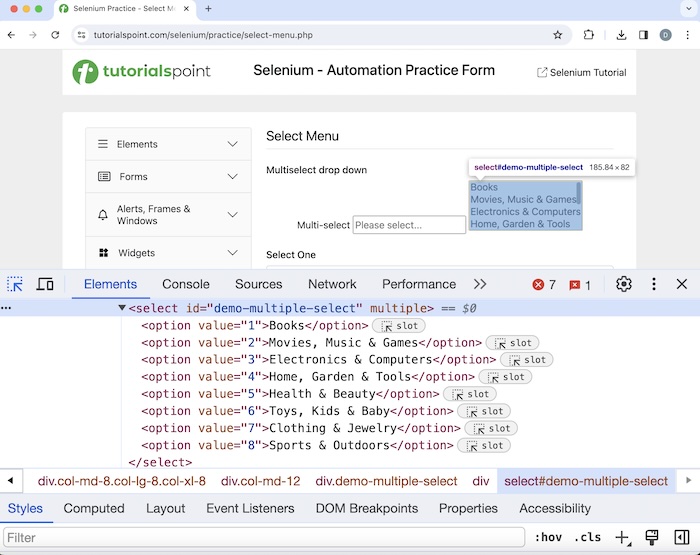Click the browser downloads icon
The height and width of the screenshot is (555, 700).
pos(621,35)
